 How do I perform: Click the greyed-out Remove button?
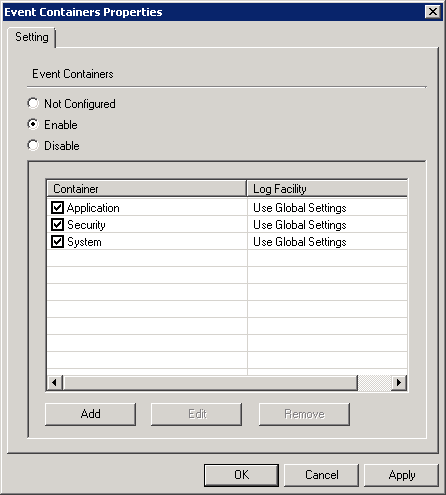pyautogui.click(x=304, y=414)
